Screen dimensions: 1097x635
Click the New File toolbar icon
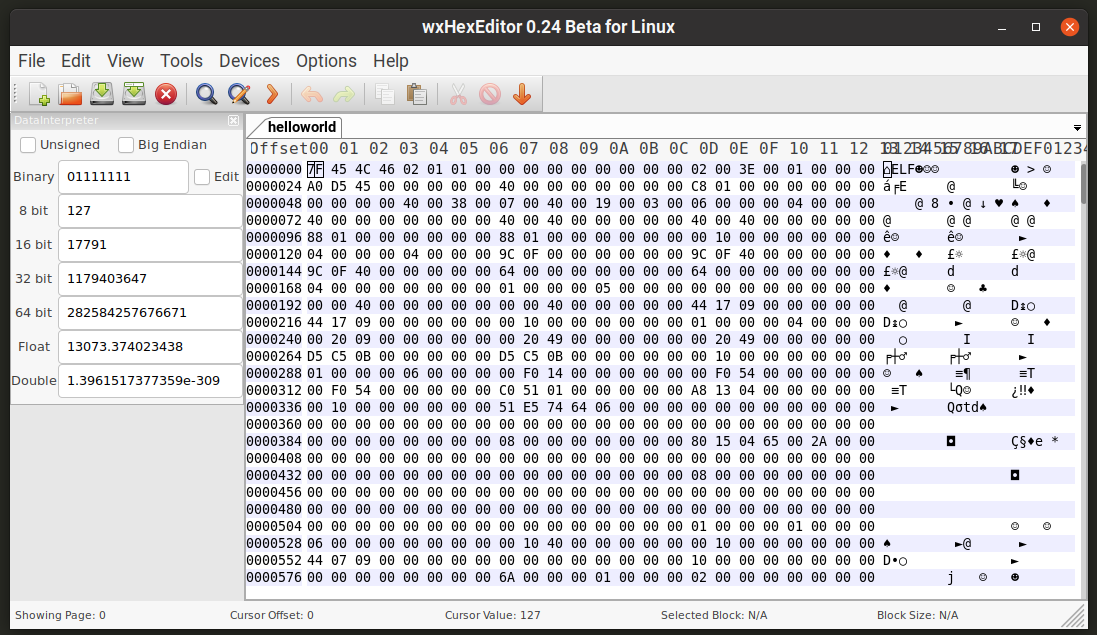(x=39, y=94)
